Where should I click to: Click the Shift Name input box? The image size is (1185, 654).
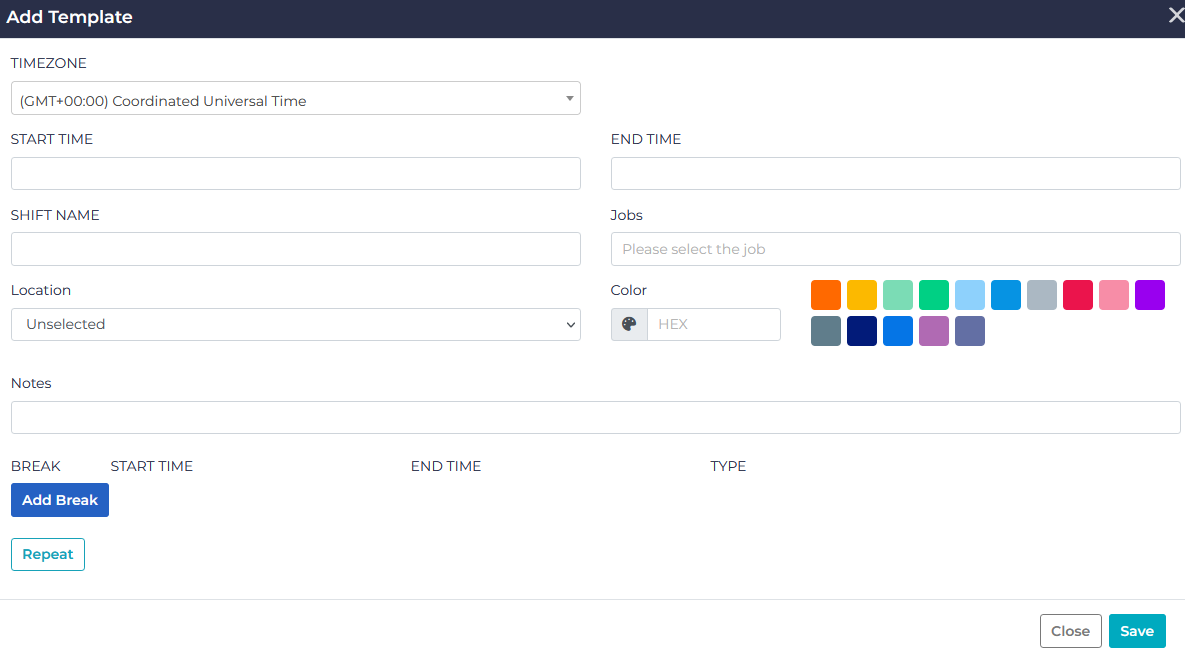point(295,248)
